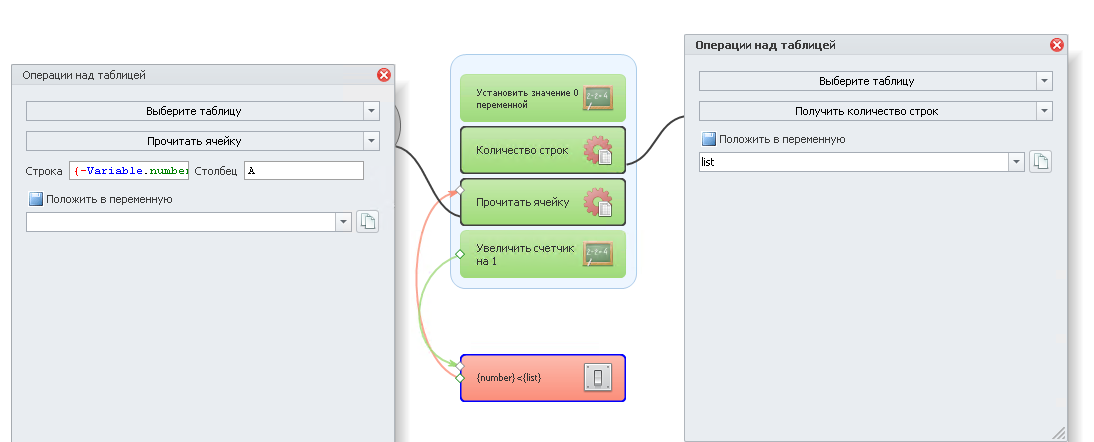Select the 'Прочитать ячейку' action block
The image size is (1094, 442).
pyautogui.click(x=543, y=202)
